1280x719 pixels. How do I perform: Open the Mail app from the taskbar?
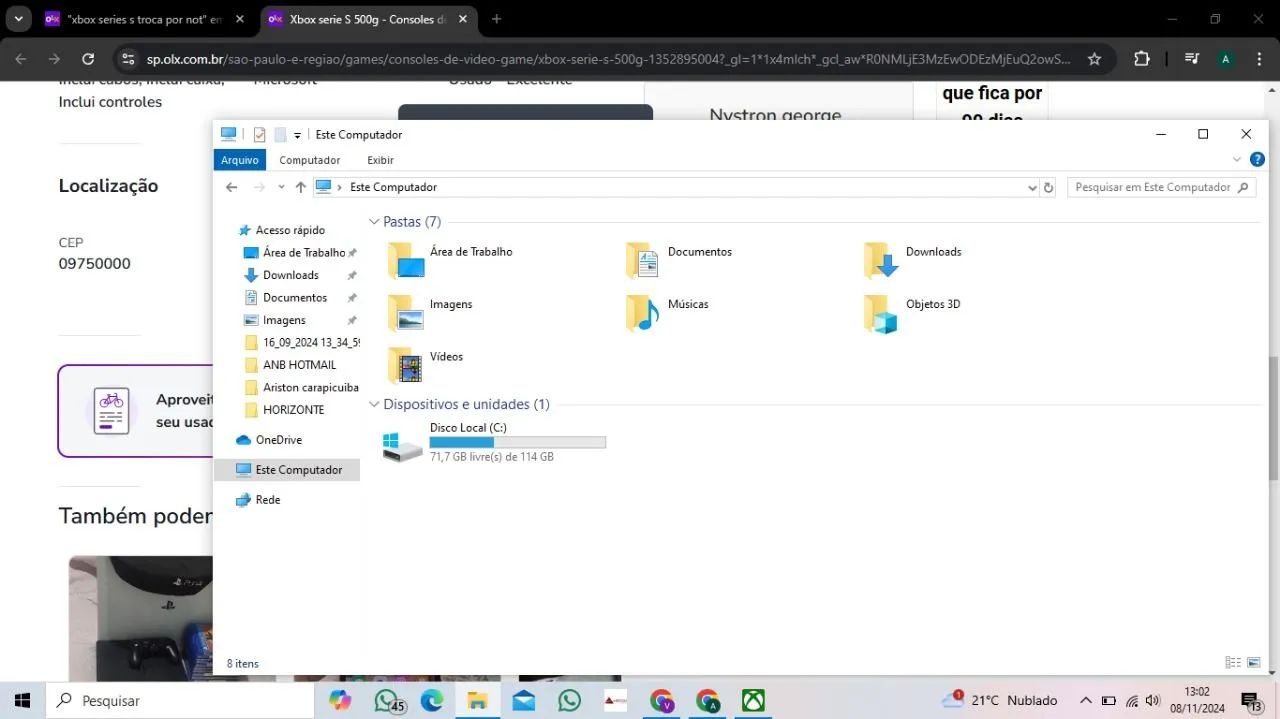(x=522, y=700)
